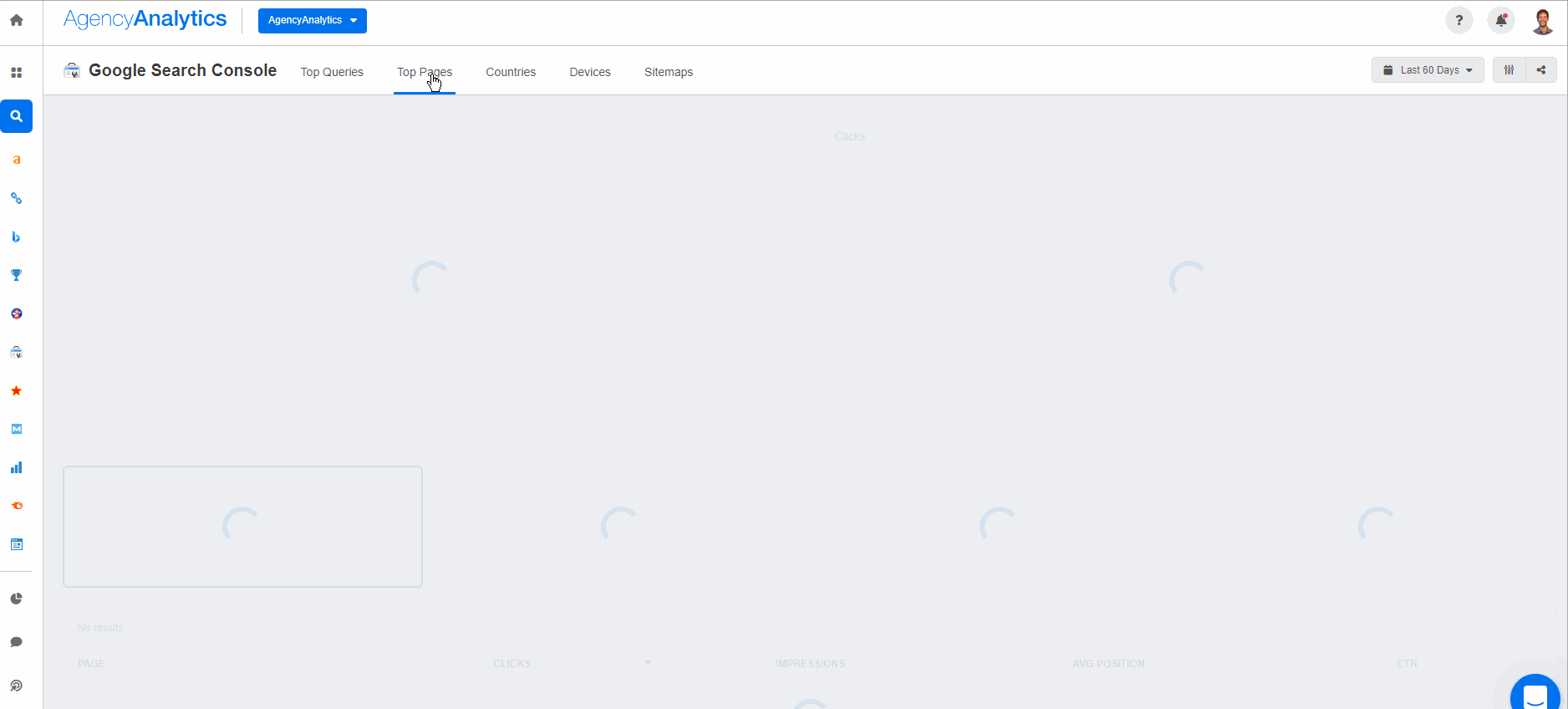Open the Bing integration icon in sidebar
This screenshot has width=1568, height=709.
(16, 237)
